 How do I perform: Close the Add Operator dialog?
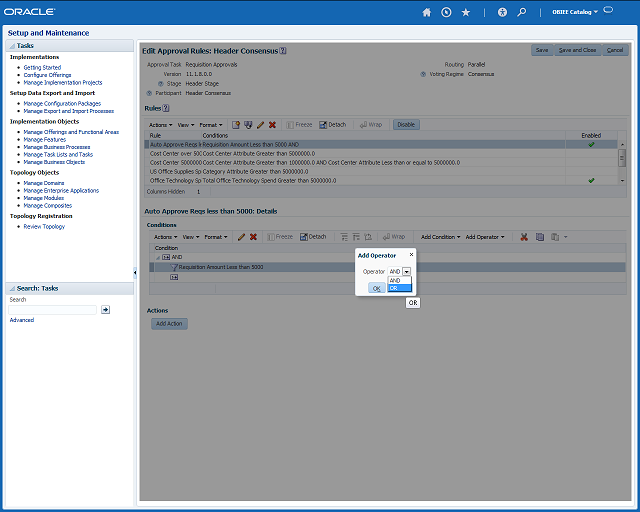(411, 254)
